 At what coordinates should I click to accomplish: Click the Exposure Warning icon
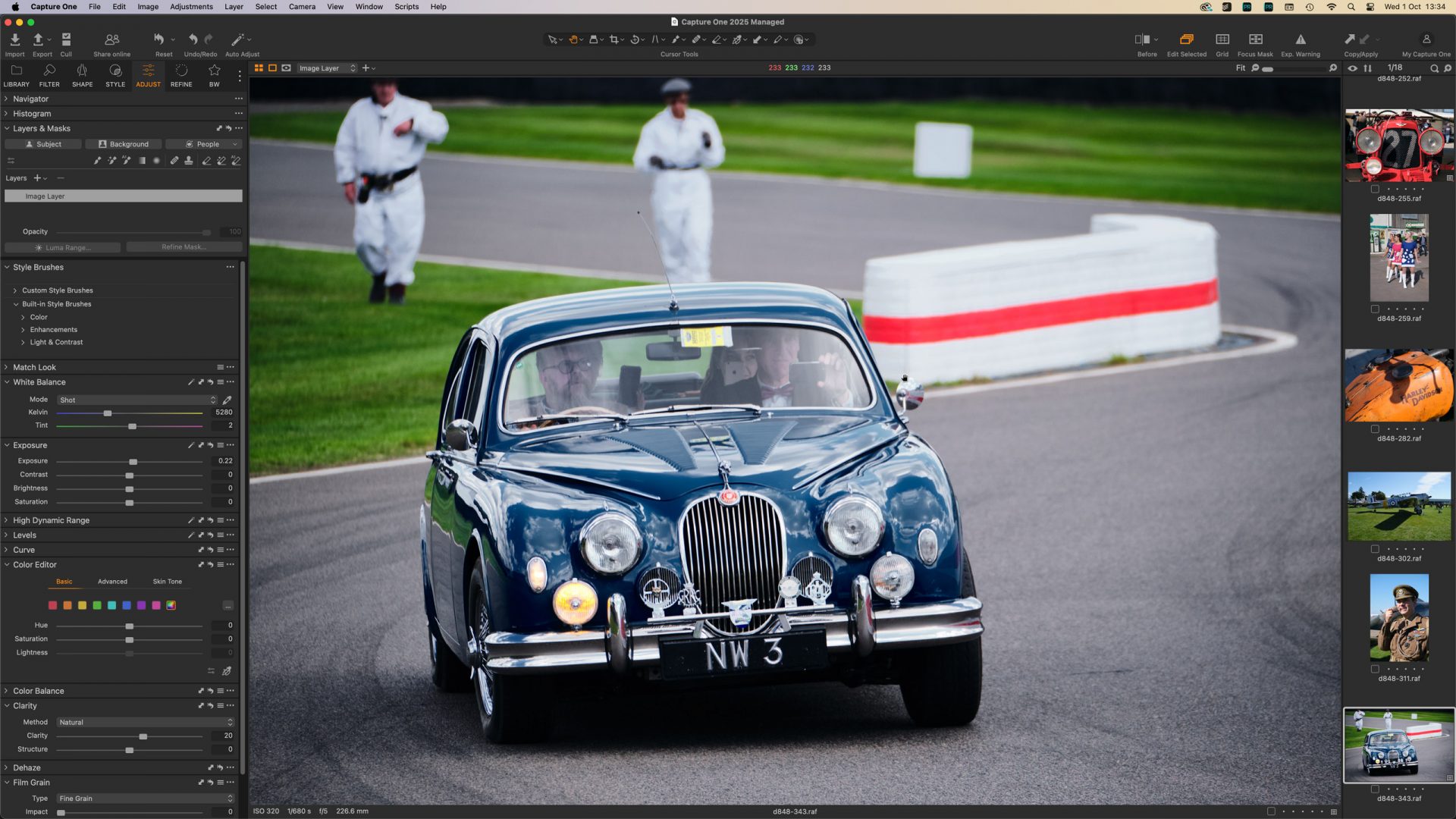(1300, 42)
